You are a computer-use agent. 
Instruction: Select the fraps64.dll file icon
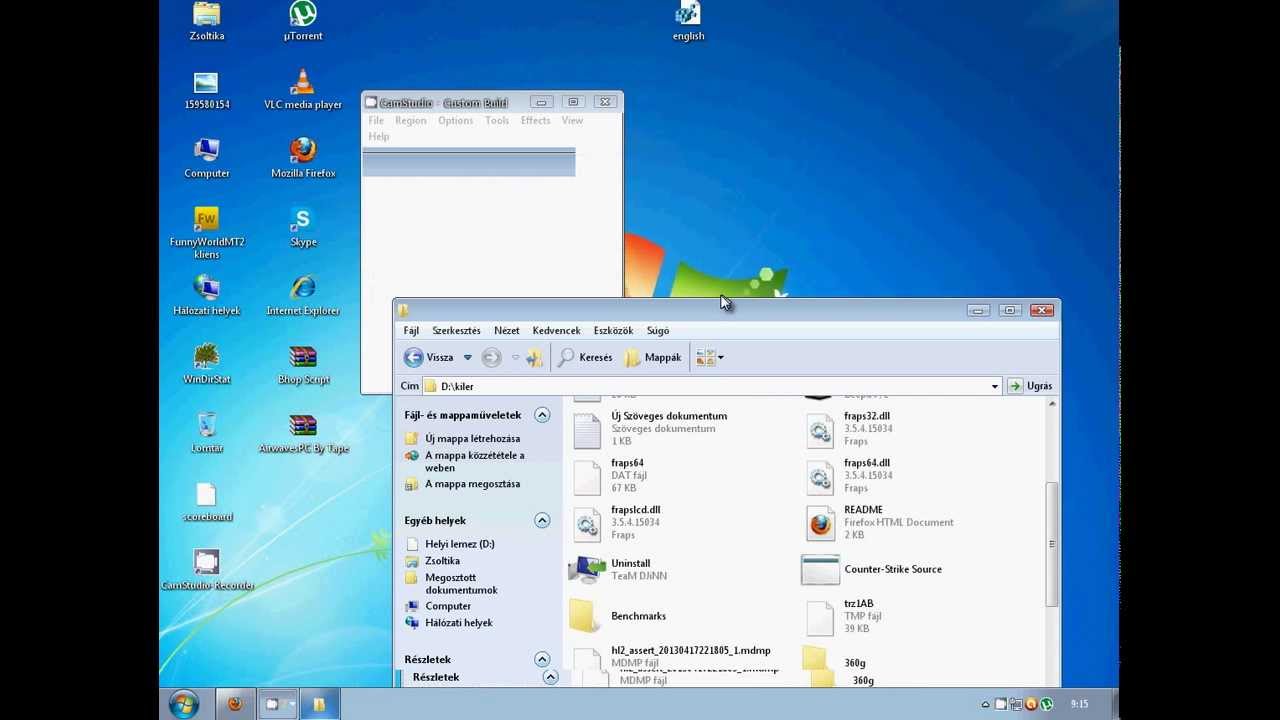tap(820, 477)
